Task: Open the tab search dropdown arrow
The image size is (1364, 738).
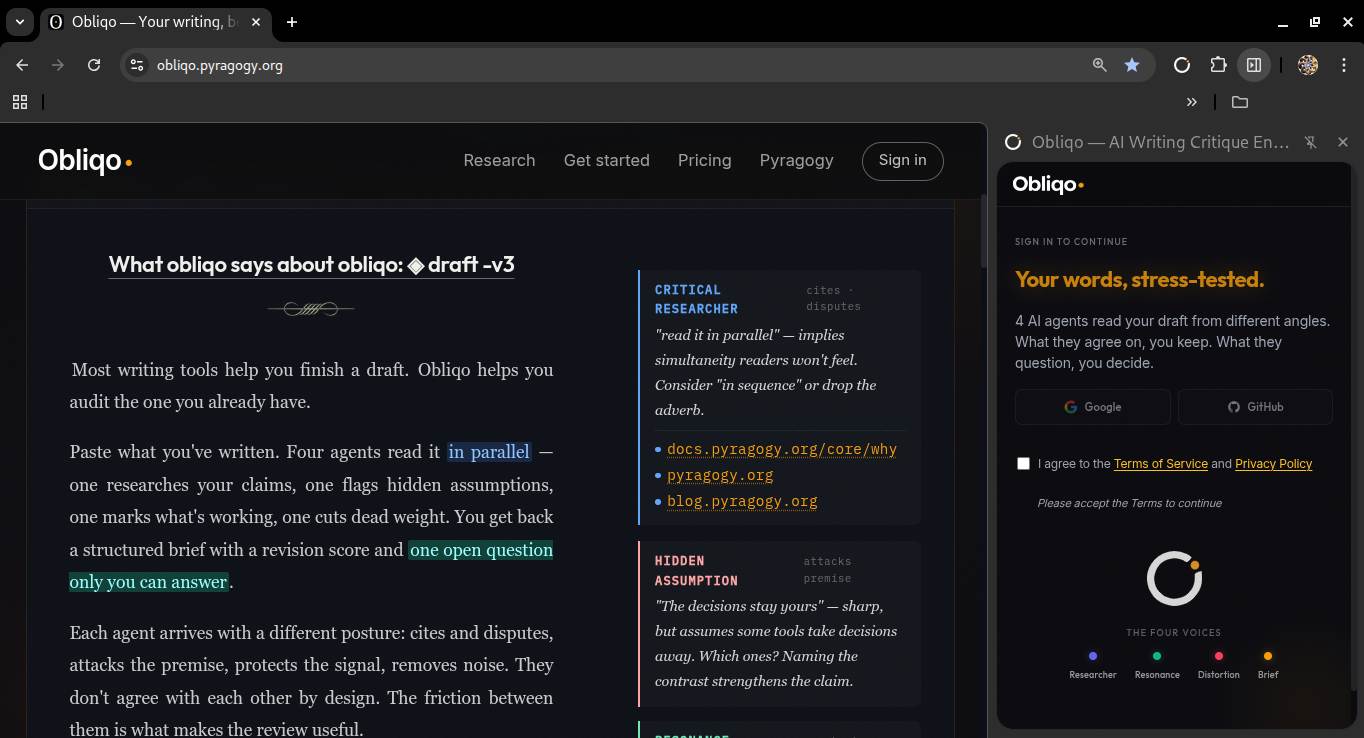Action: coord(20,22)
